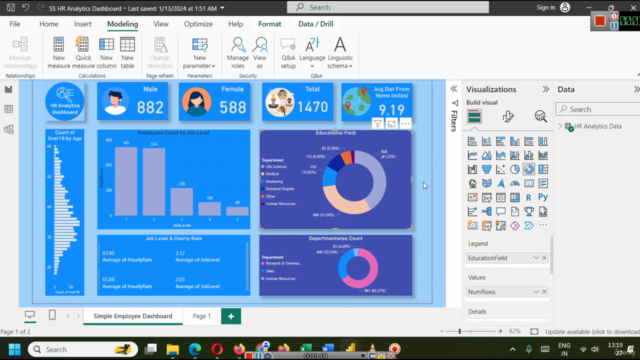
Task: Select the stacked bar chart visual
Action: pos(472,142)
